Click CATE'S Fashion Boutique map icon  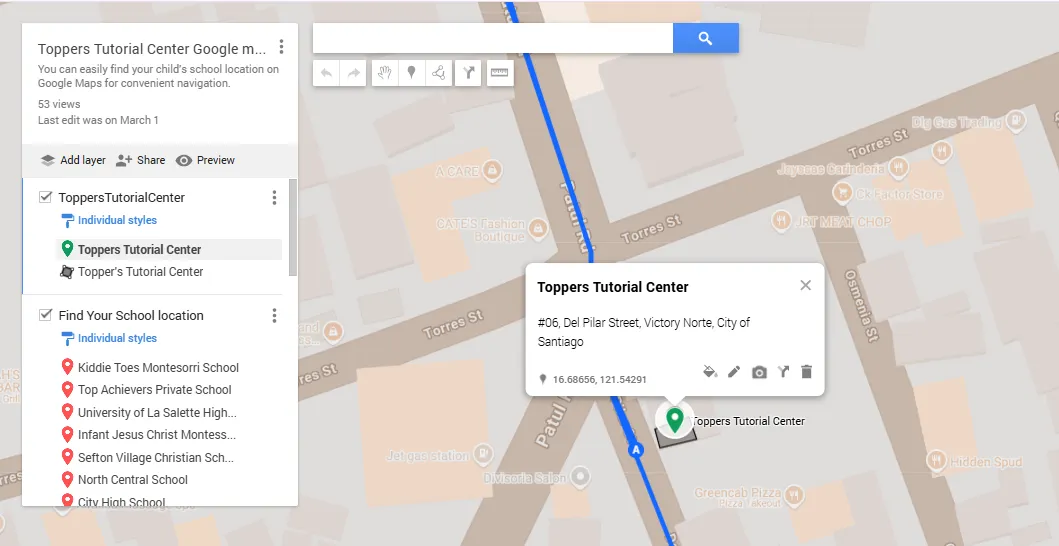(x=538, y=229)
